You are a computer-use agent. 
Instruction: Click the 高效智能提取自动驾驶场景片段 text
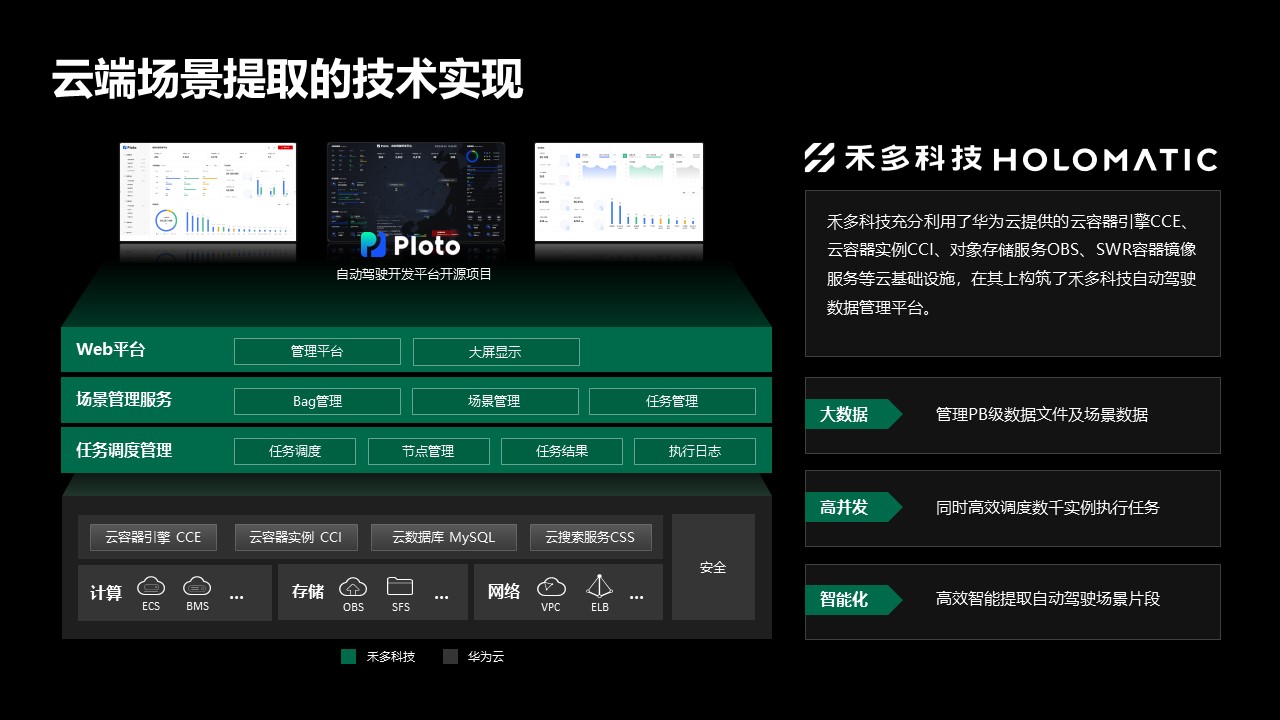tap(1048, 599)
